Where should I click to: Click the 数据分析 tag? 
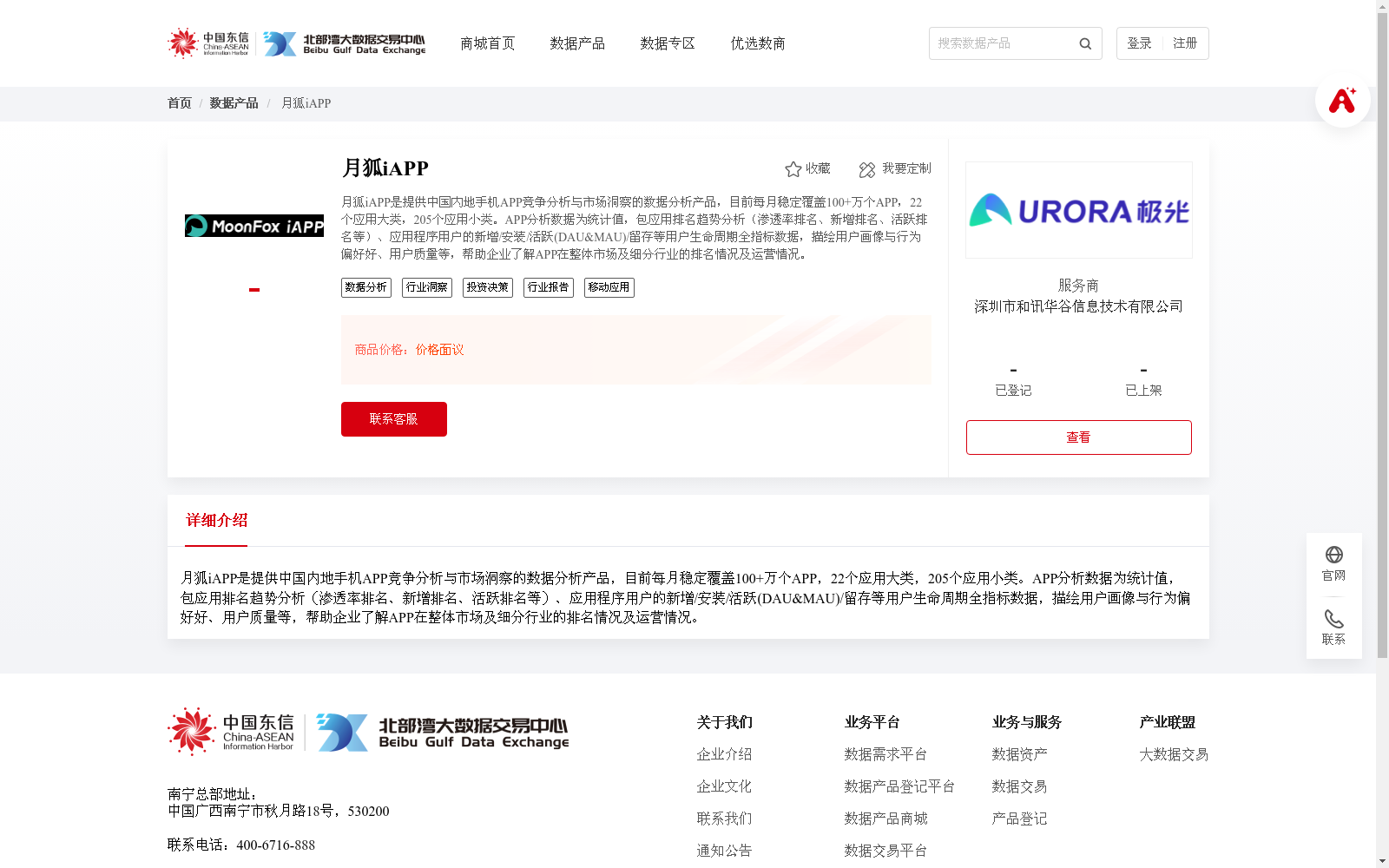(x=366, y=287)
